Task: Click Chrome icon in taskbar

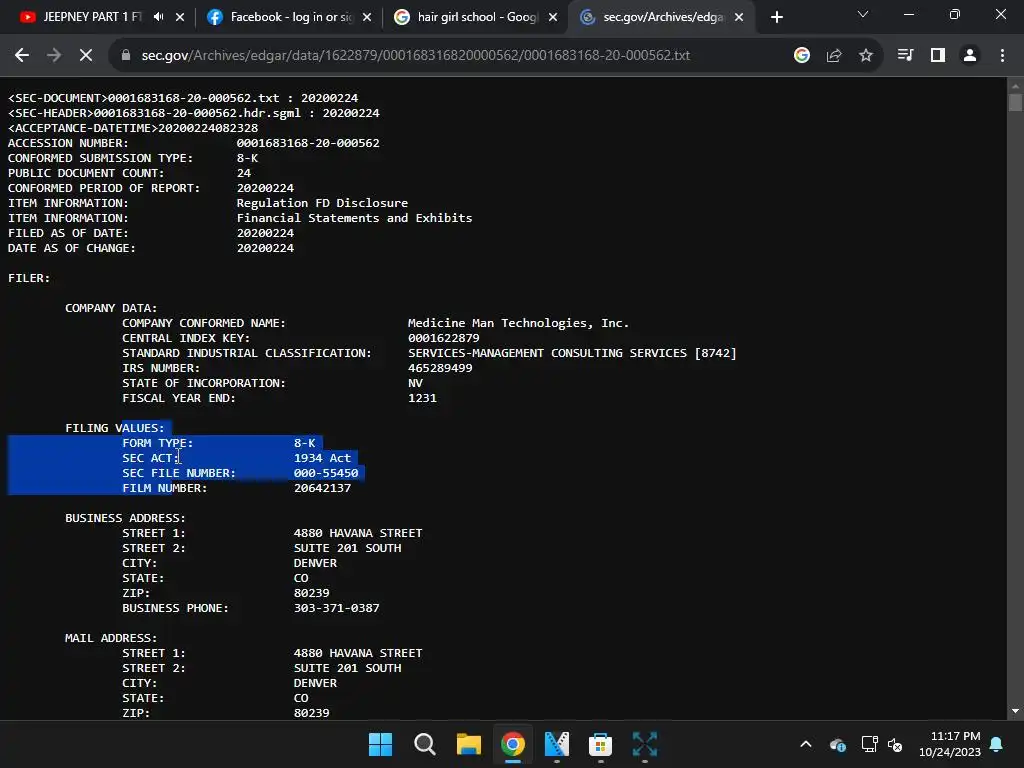Action: pyautogui.click(x=513, y=744)
